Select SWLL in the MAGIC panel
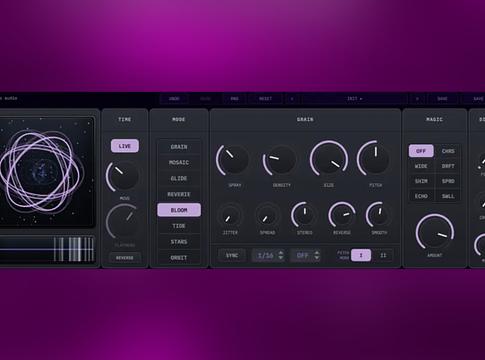 (x=448, y=196)
